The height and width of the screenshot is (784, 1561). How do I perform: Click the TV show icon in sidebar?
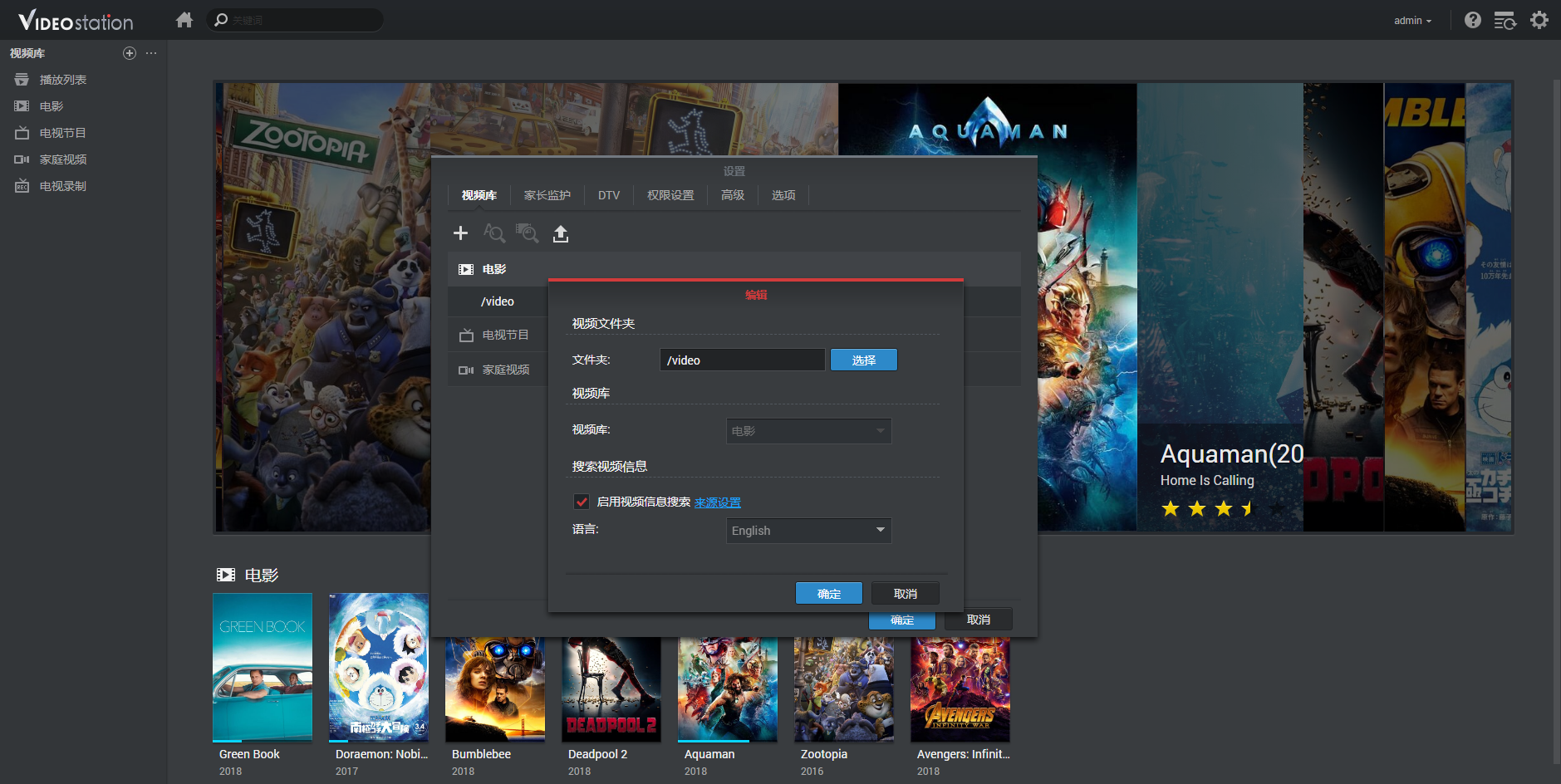tap(22, 133)
